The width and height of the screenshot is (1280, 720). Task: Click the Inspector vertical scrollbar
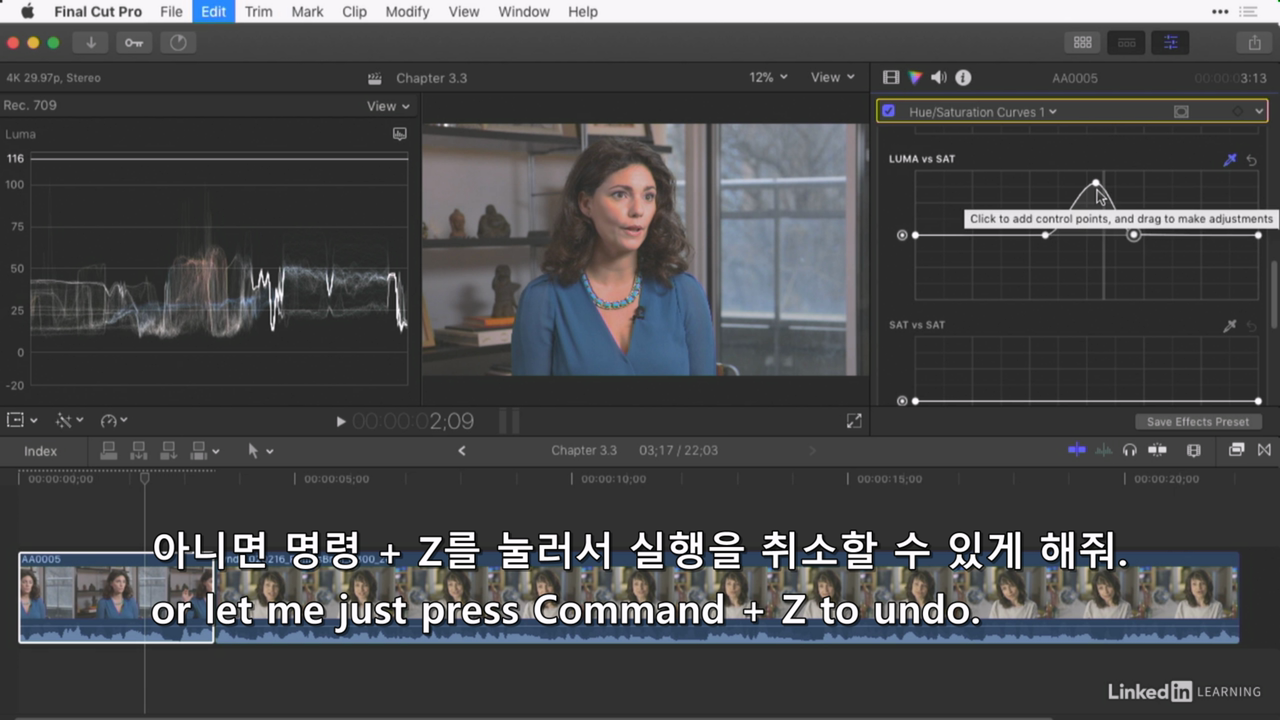(x=1273, y=295)
